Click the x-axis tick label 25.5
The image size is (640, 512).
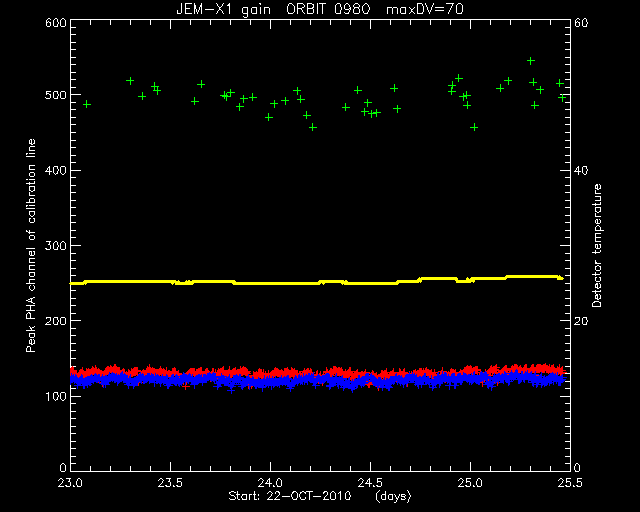point(570,483)
